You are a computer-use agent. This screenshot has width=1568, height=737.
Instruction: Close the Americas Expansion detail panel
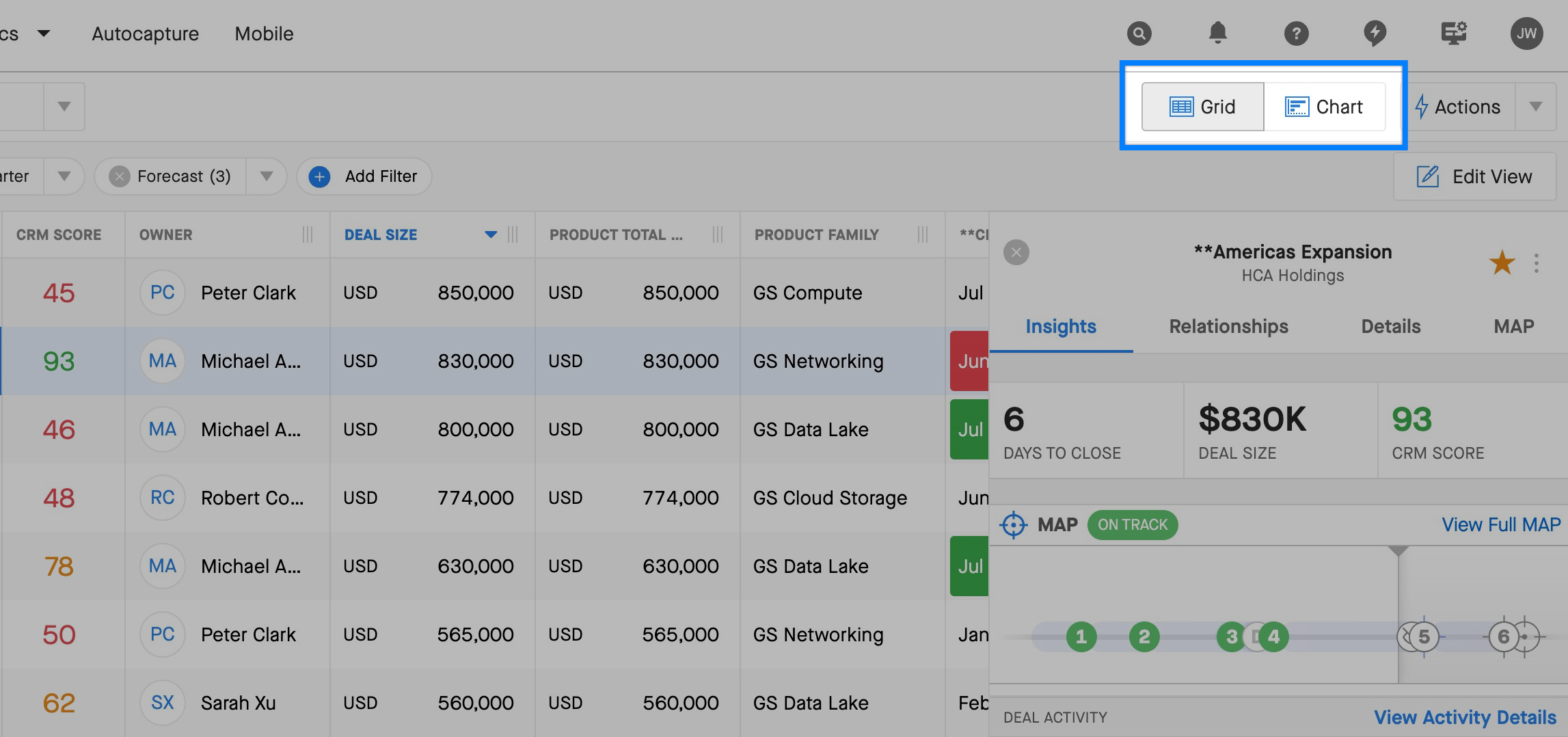[x=1016, y=252]
